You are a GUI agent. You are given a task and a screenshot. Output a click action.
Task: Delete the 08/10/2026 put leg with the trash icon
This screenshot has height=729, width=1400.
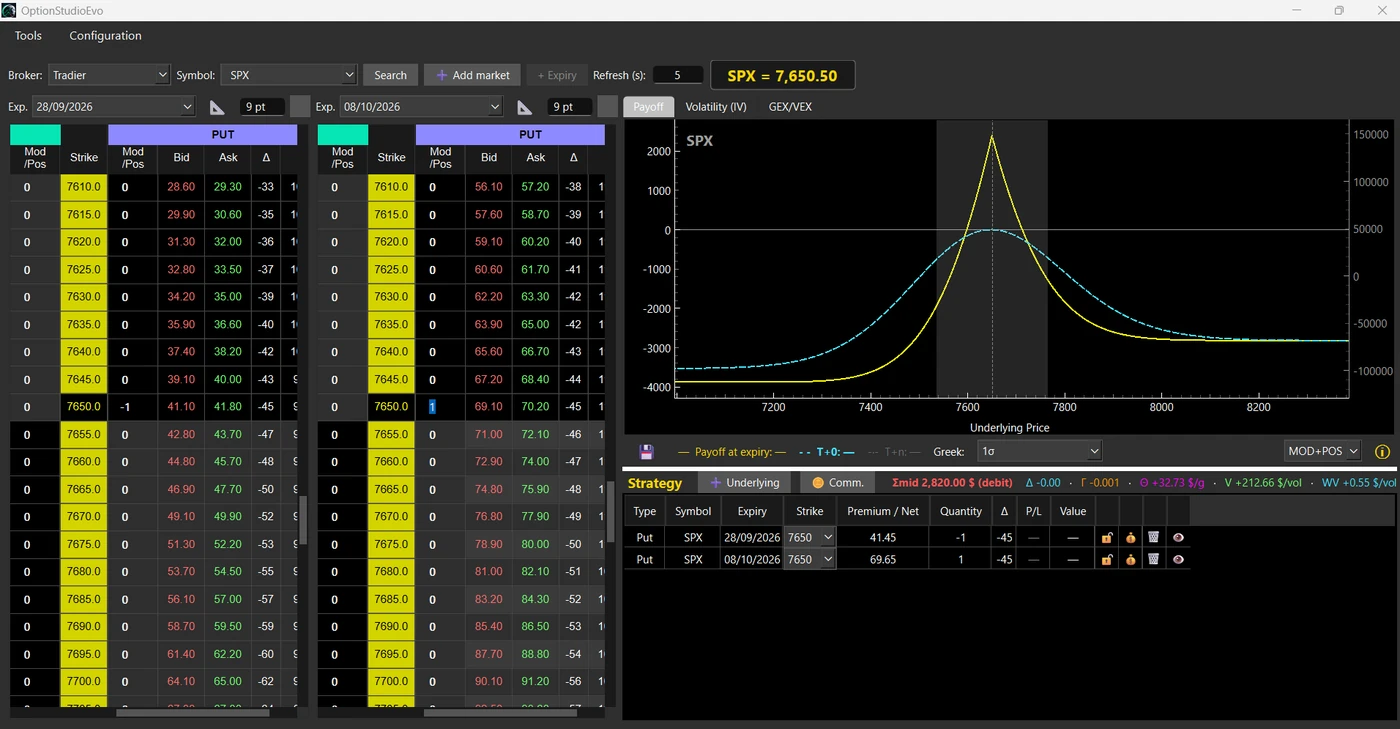pos(1153,560)
